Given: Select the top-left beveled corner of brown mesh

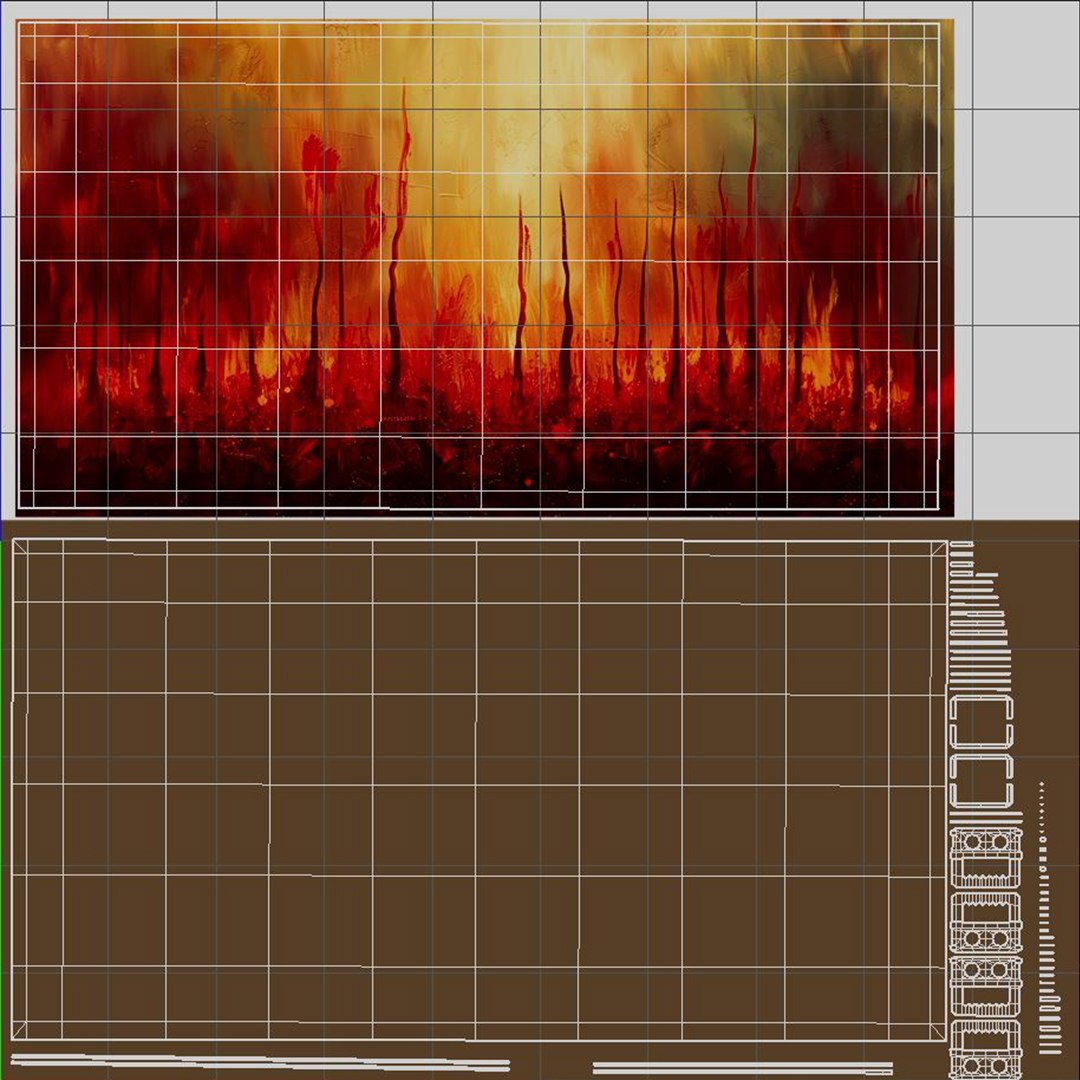Looking at the screenshot, I should (x=20, y=547).
